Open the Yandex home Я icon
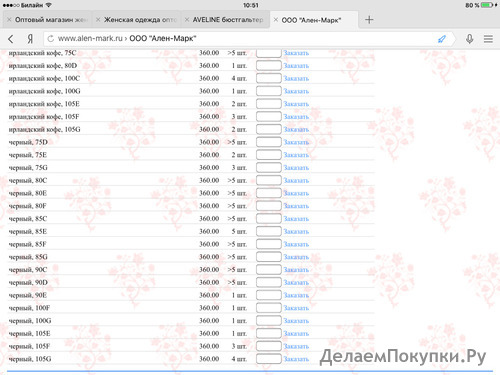Image resolution: width=500 pixels, height=375 pixels. (30, 39)
